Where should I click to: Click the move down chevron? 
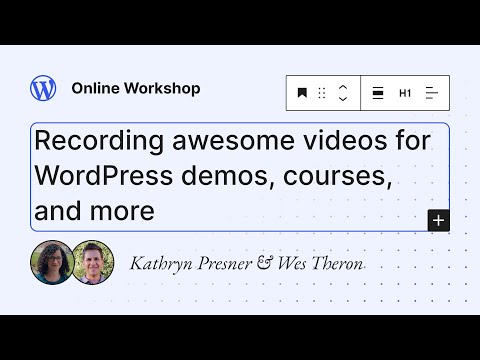[x=343, y=99]
